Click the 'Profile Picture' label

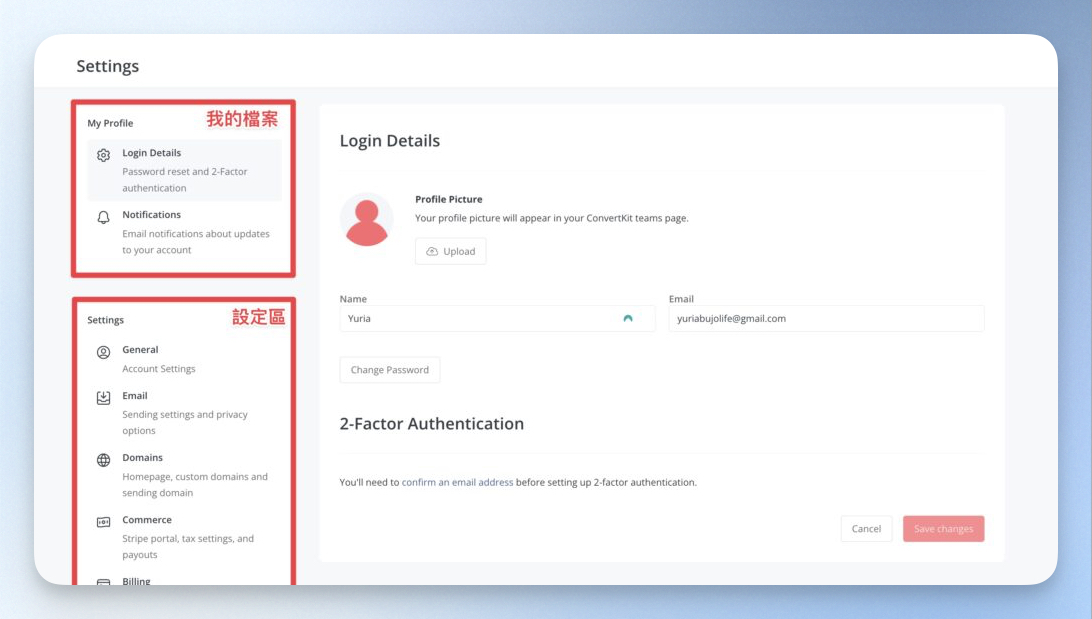coord(448,199)
